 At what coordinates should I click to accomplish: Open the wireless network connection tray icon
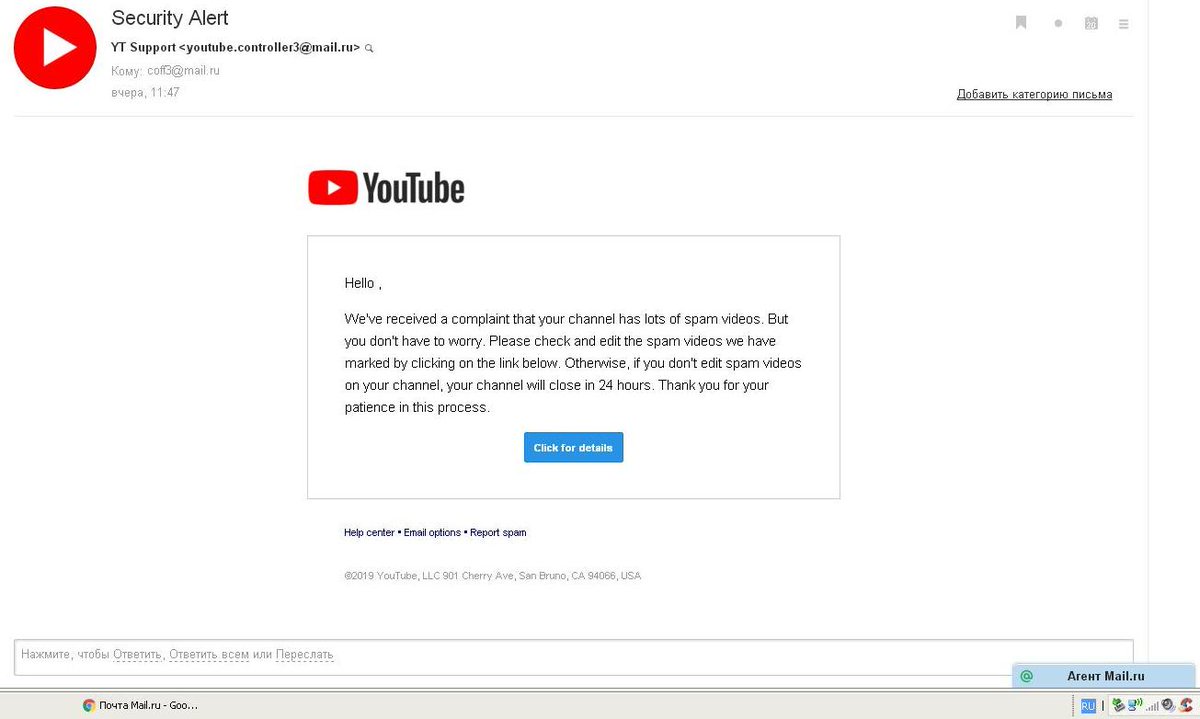point(1135,706)
